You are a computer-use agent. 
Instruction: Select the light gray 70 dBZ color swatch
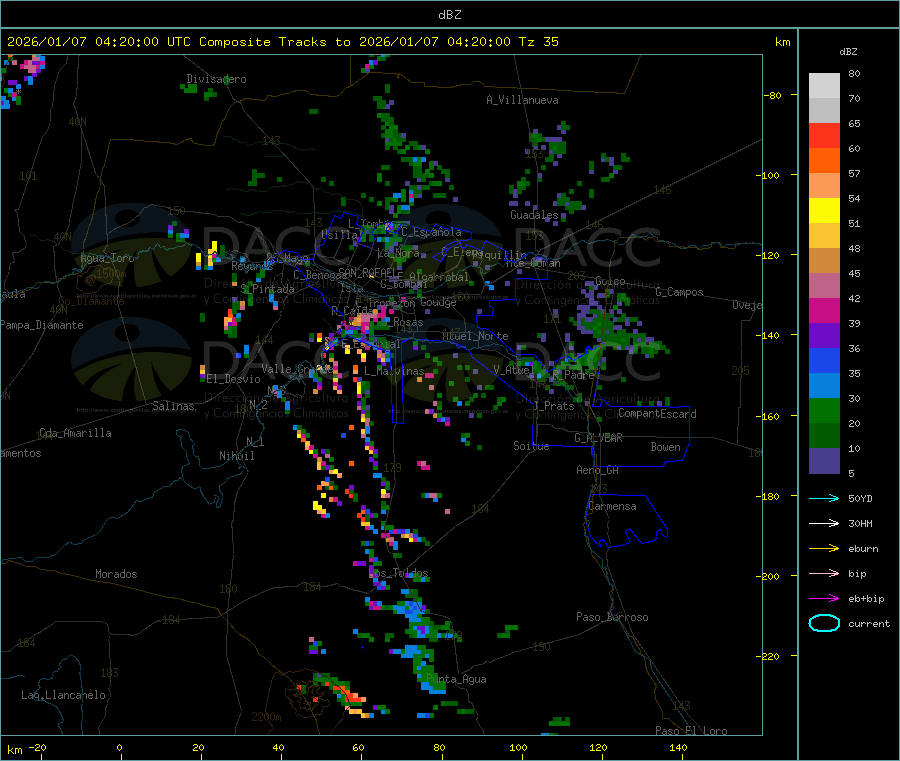click(x=824, y=110)
